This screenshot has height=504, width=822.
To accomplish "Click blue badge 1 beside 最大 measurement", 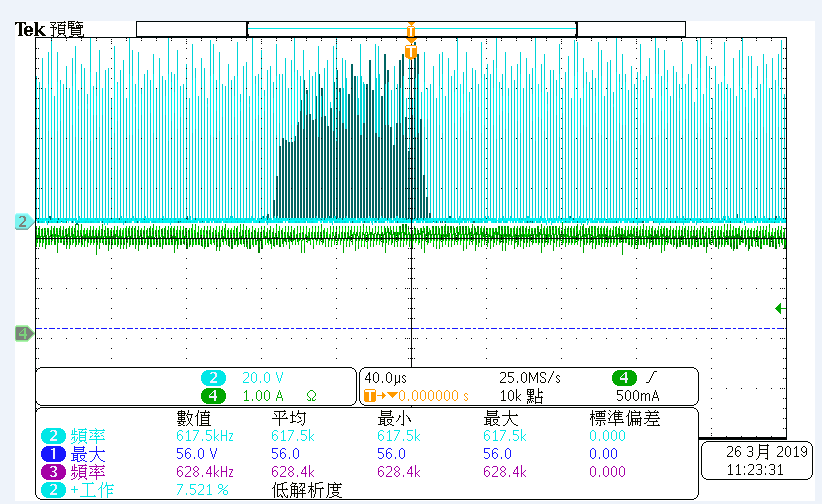I will pos(53,454).
